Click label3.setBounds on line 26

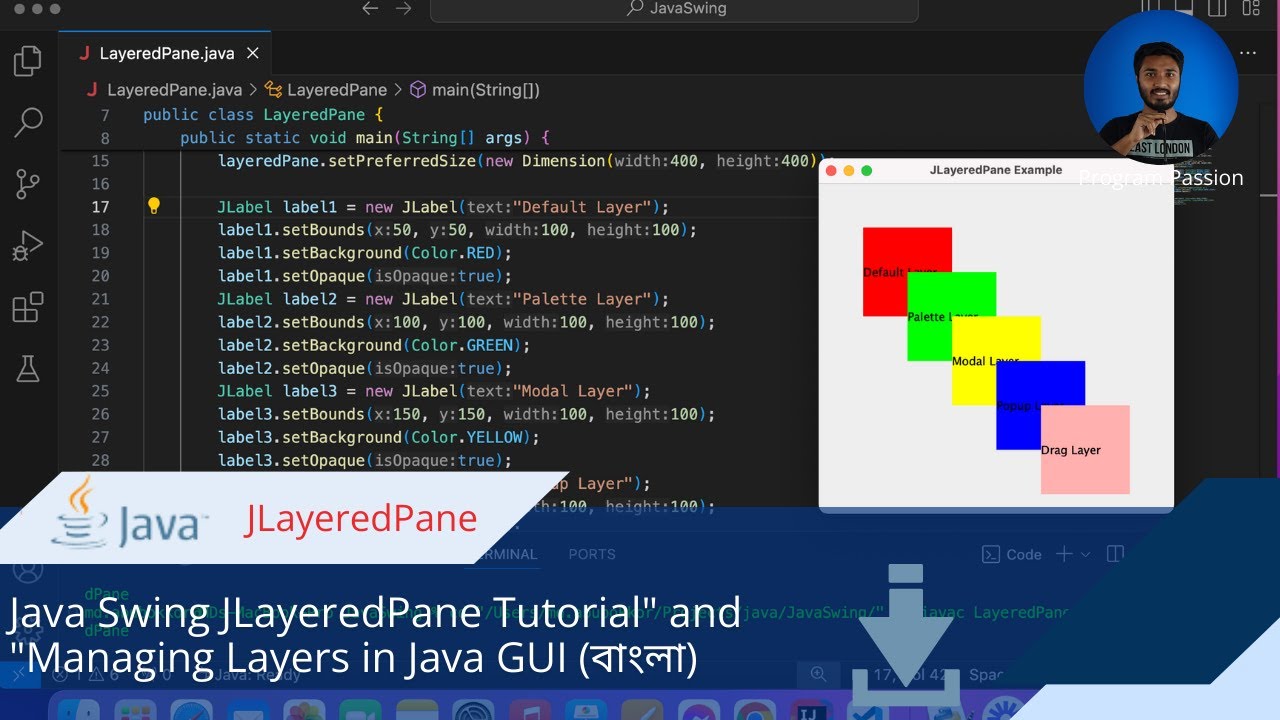(291, 414)
